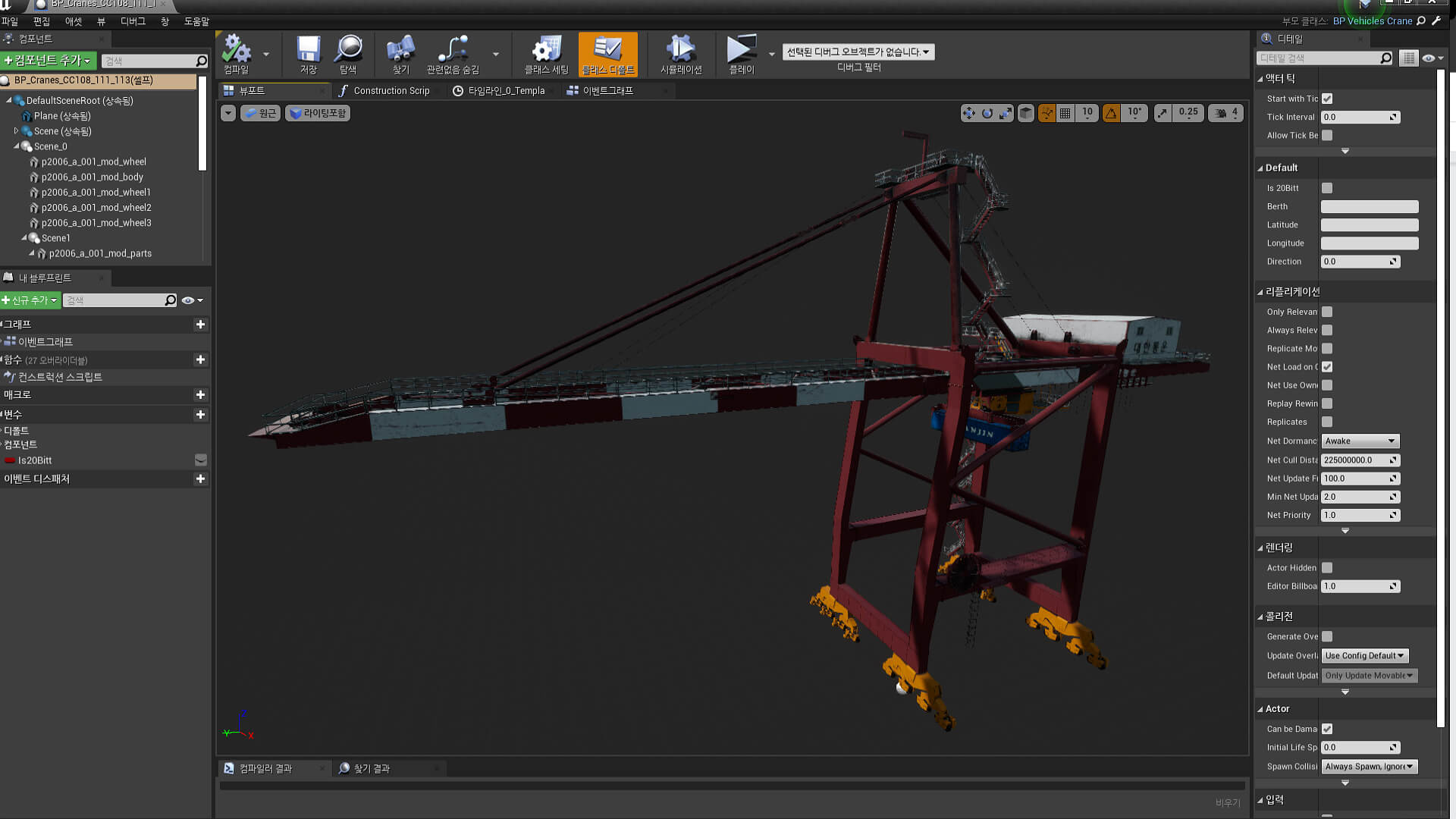1456x819 pixels.
Task: Collapse the Scene_0 tree node
Action: 17,146
